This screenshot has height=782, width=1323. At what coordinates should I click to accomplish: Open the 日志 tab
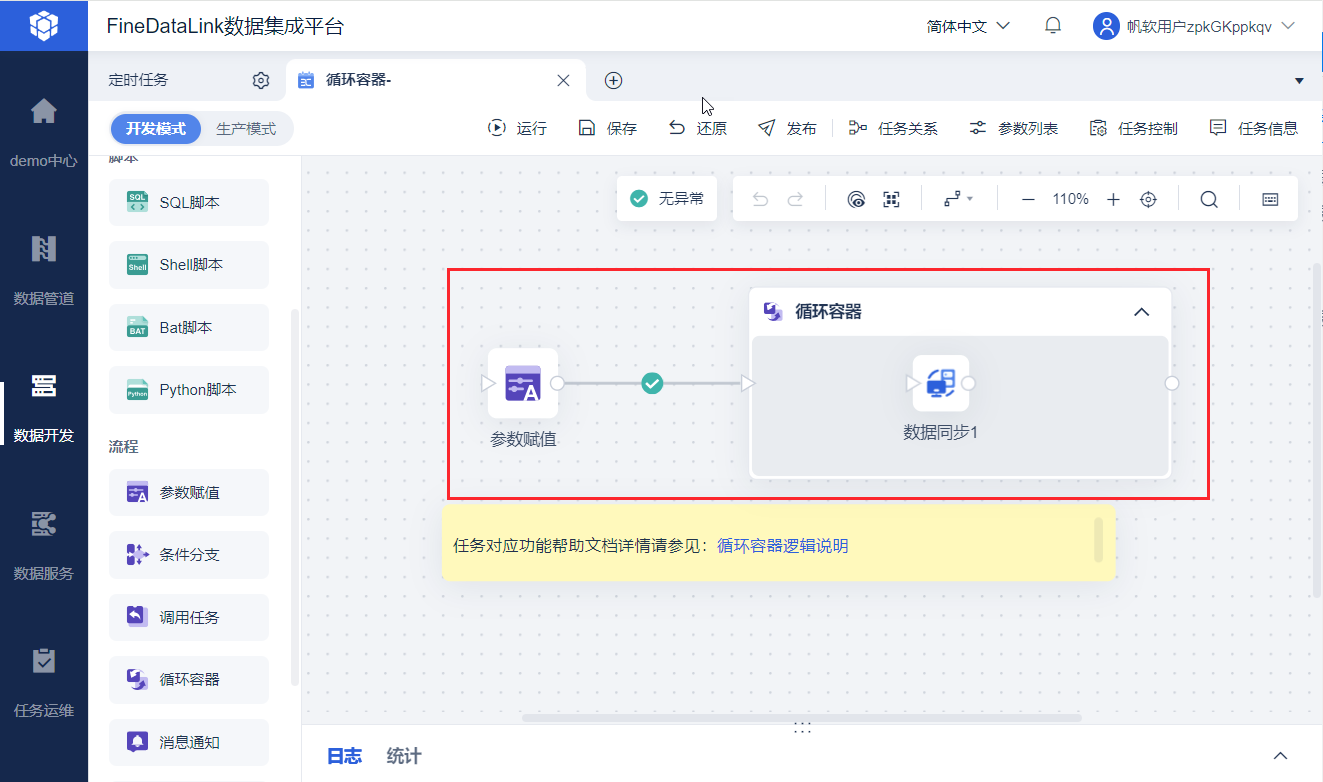click(x=344, y=756)
